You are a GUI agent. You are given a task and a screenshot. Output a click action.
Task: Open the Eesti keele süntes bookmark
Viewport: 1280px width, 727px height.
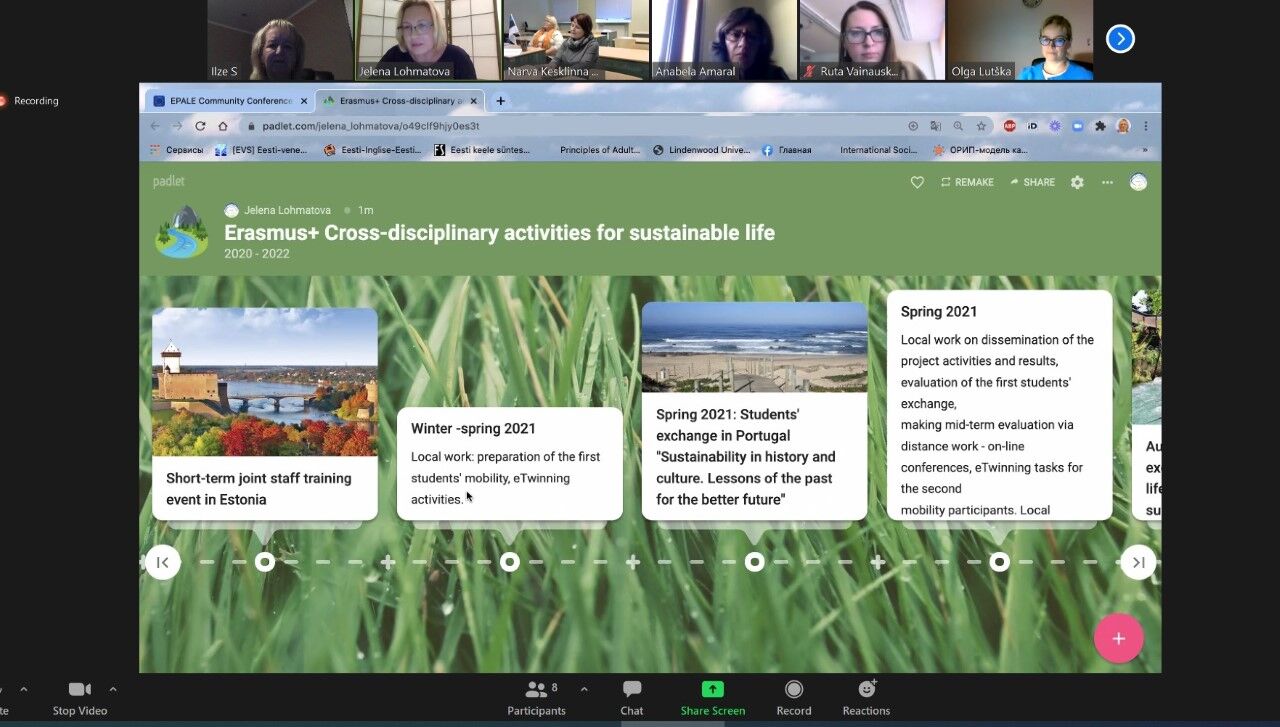(482, 150)
